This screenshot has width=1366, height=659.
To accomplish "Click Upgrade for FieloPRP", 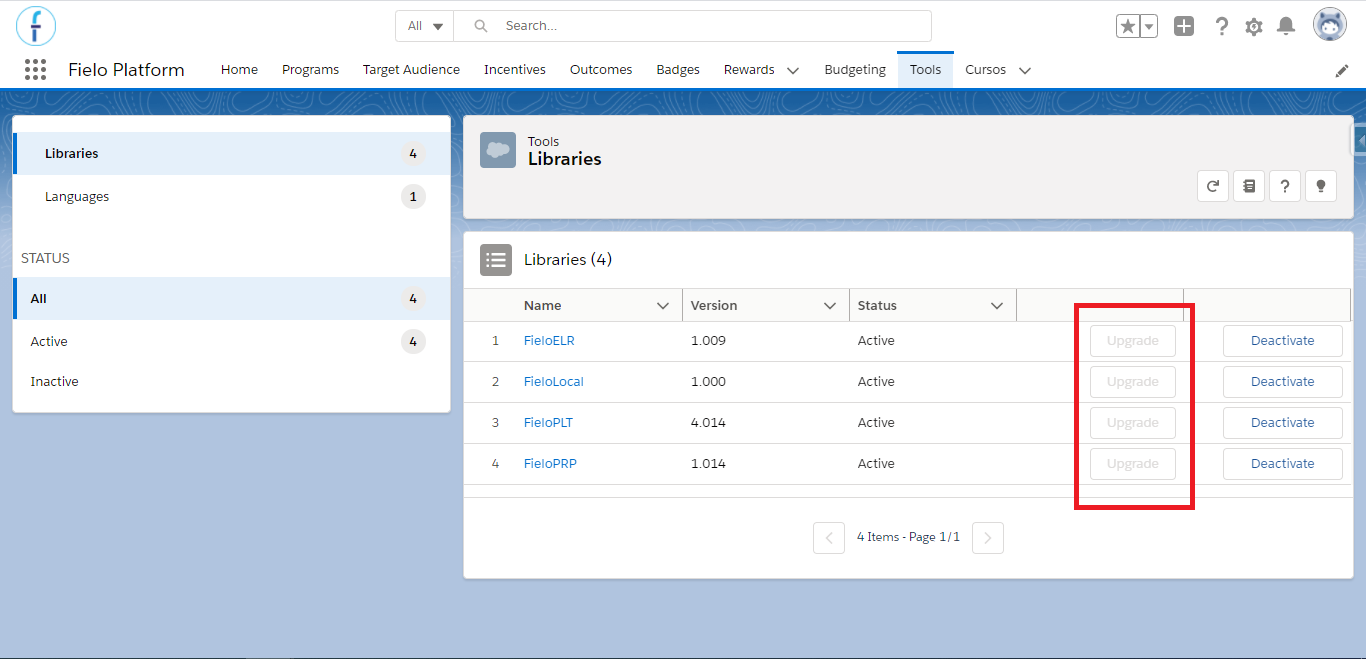I will tap(1133, 464).
